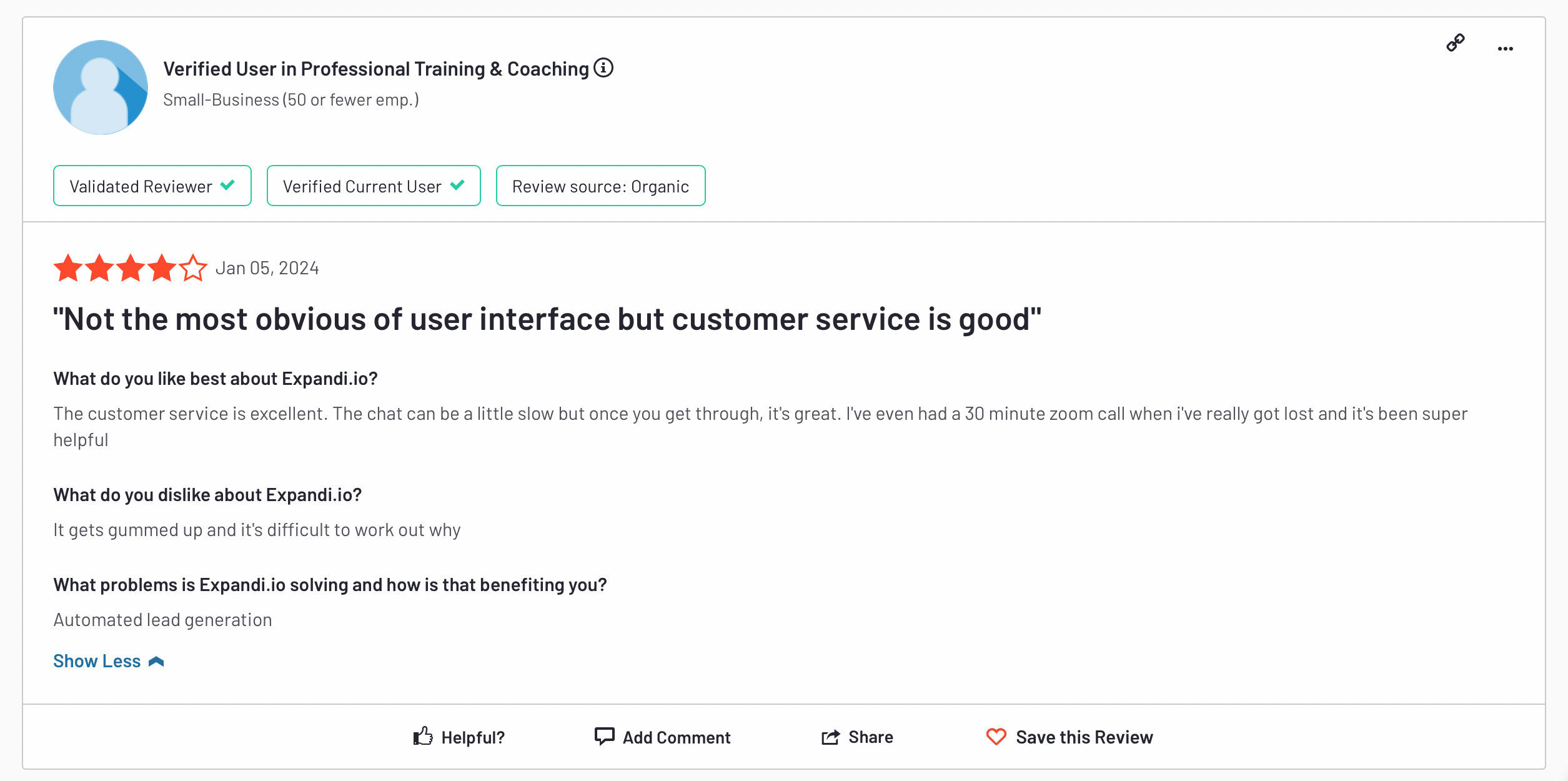
Task: Click the checkmark in Validated Reviewer badge
Action: (x=228, y=185)
